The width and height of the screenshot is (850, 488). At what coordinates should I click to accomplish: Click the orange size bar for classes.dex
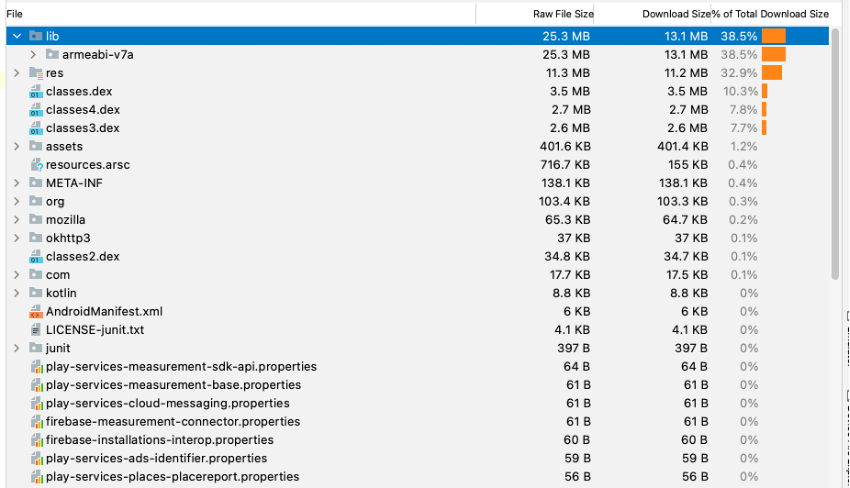(x=764, y=91)
